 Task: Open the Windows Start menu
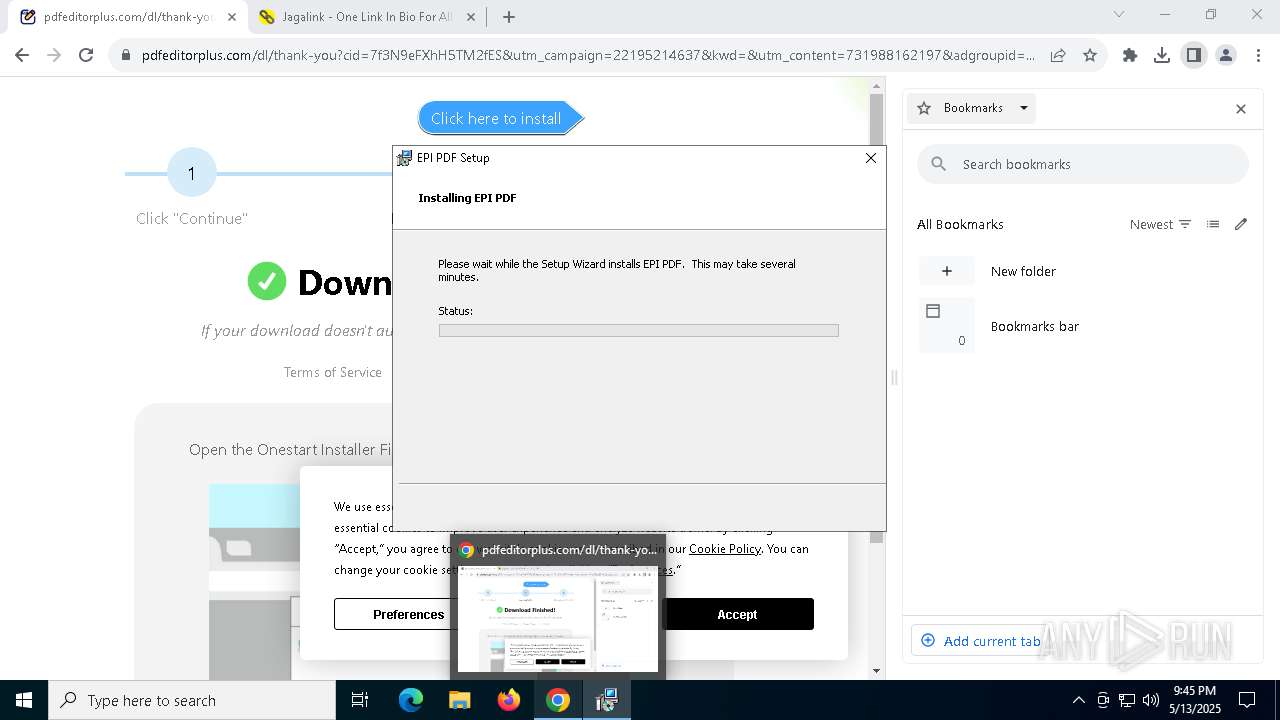pos(23,700)
